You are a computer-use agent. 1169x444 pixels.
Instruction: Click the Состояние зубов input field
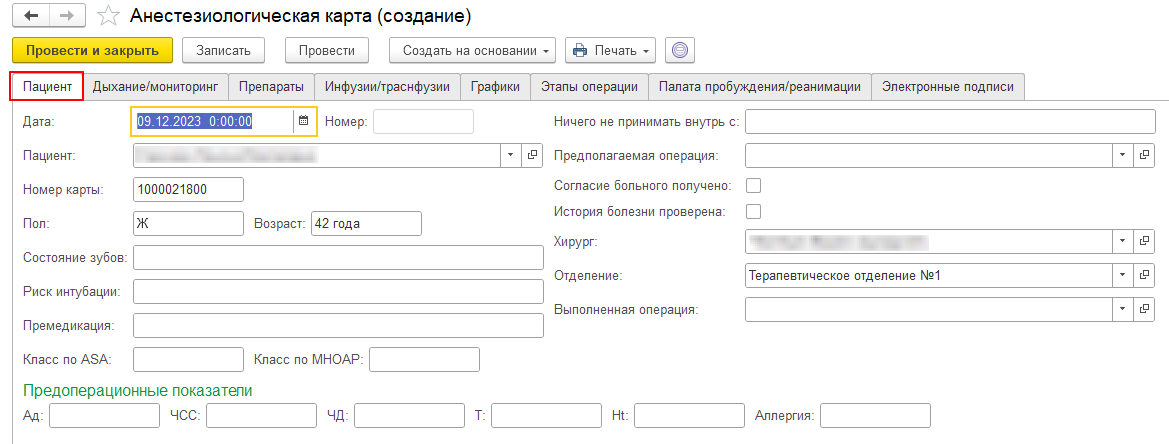pos(338,257)
